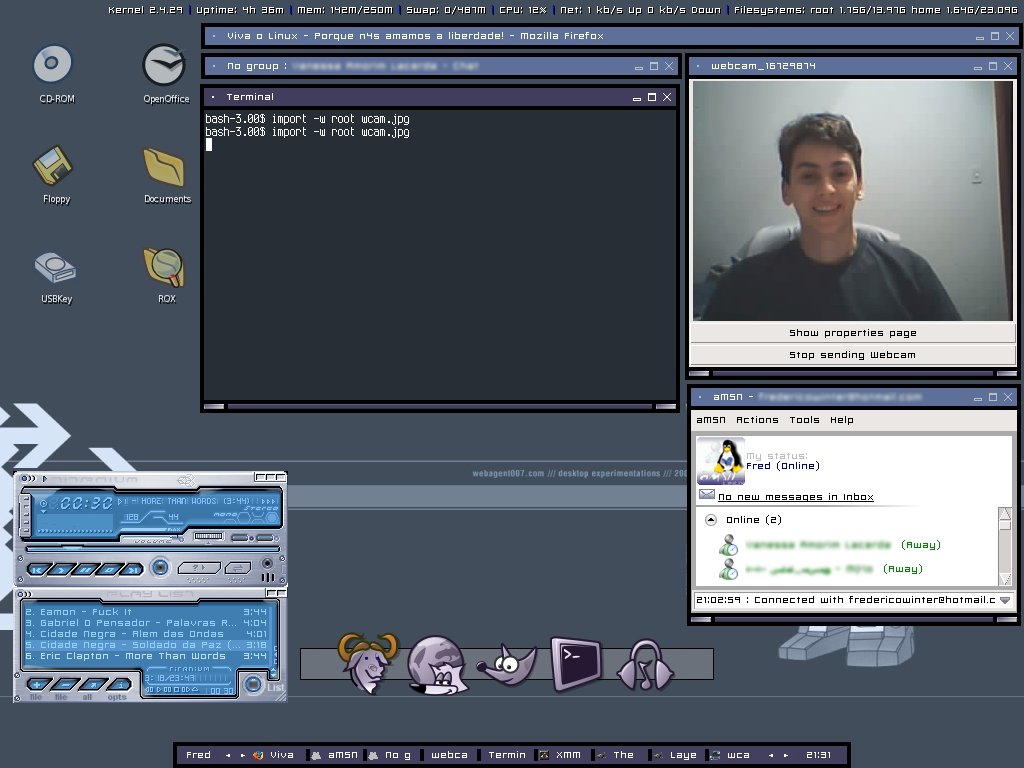Screen dimensions: 1024x768
Task: Click the Fred workspace label in taskbar
Action: (x=199, y=755)
